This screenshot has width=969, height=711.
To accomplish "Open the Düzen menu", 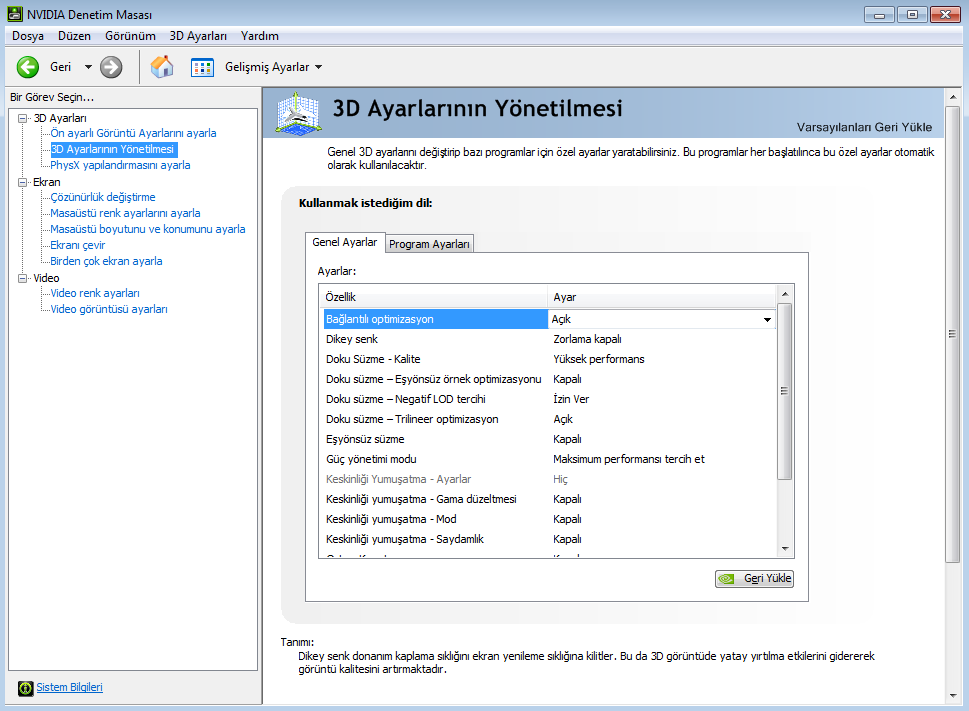I will (74, 36).
